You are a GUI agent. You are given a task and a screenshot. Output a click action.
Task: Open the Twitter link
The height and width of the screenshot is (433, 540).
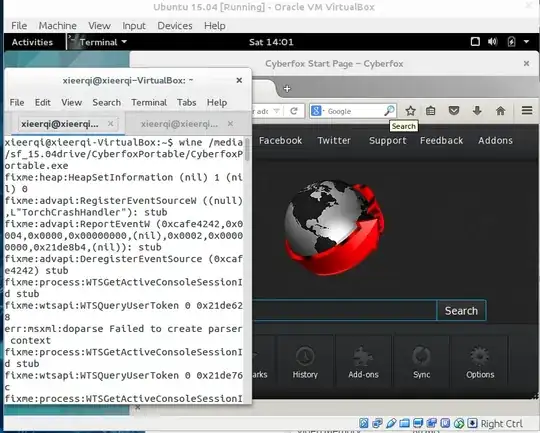coord(334,141)
